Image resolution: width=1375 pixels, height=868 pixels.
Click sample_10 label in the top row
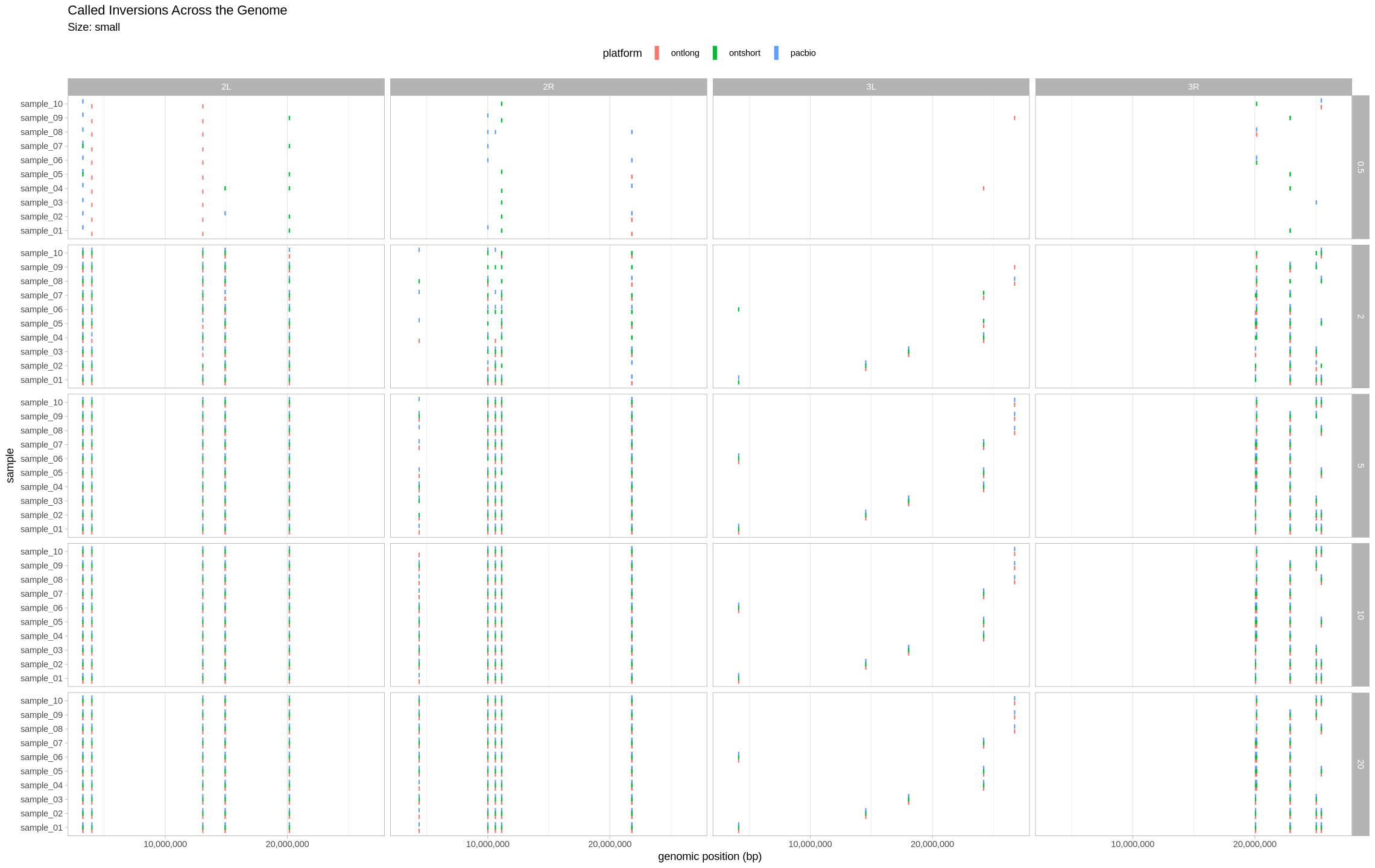tap(42, 104)
